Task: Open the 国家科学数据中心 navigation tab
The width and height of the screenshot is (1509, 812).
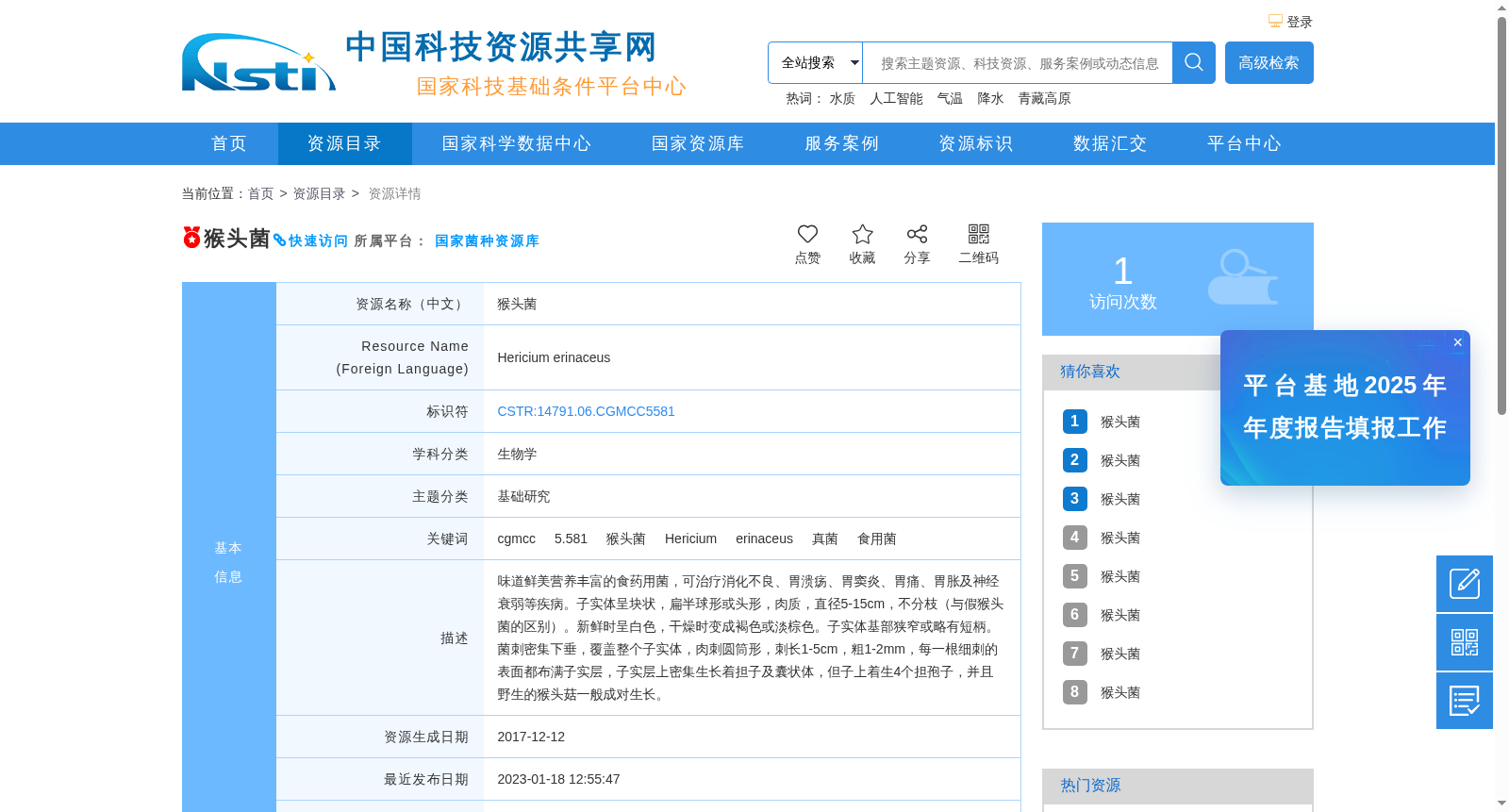Action: 517,143
